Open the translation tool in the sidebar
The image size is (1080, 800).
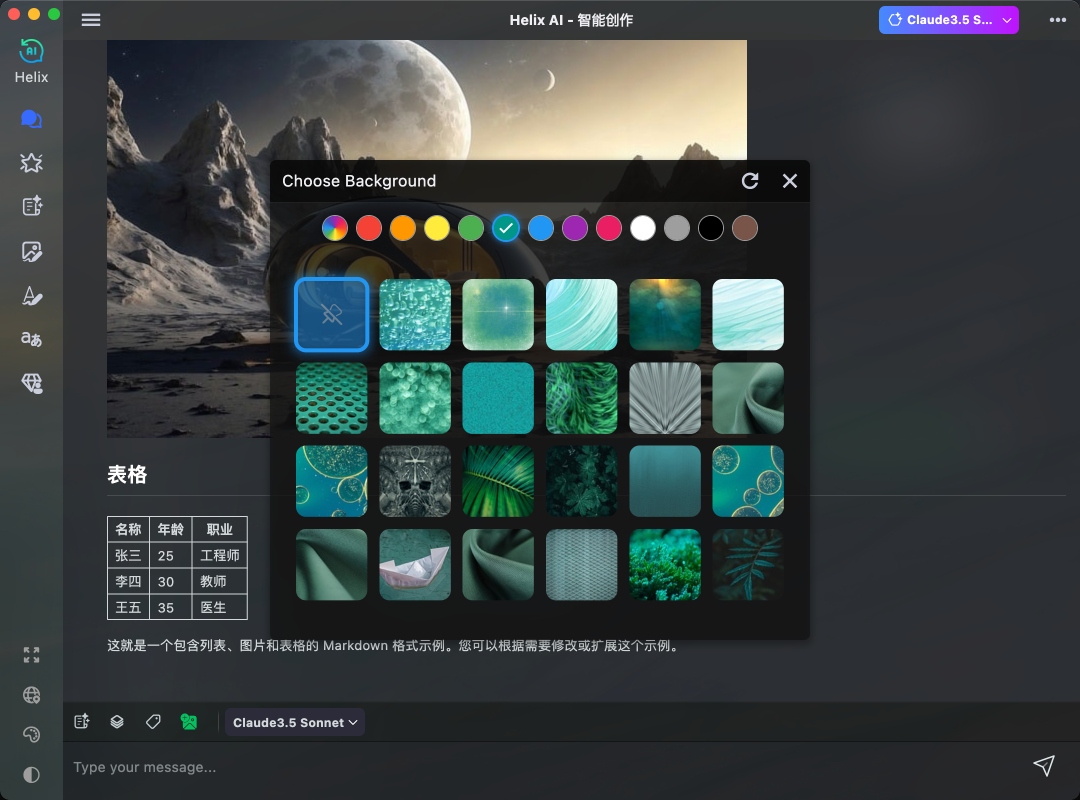pos(31,339)
